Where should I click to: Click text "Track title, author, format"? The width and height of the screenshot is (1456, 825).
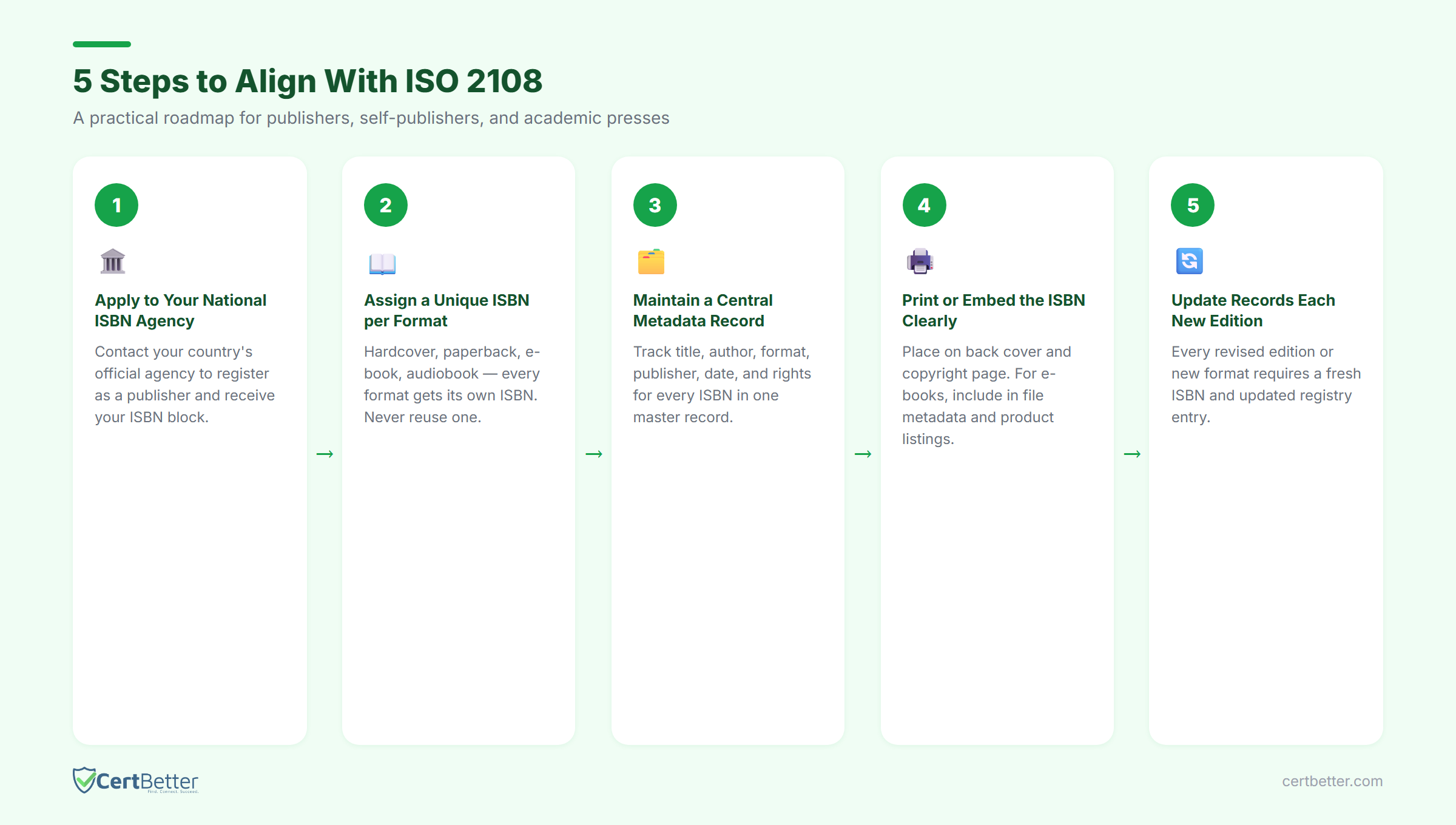pyautogui.click(x=721, y=352)
